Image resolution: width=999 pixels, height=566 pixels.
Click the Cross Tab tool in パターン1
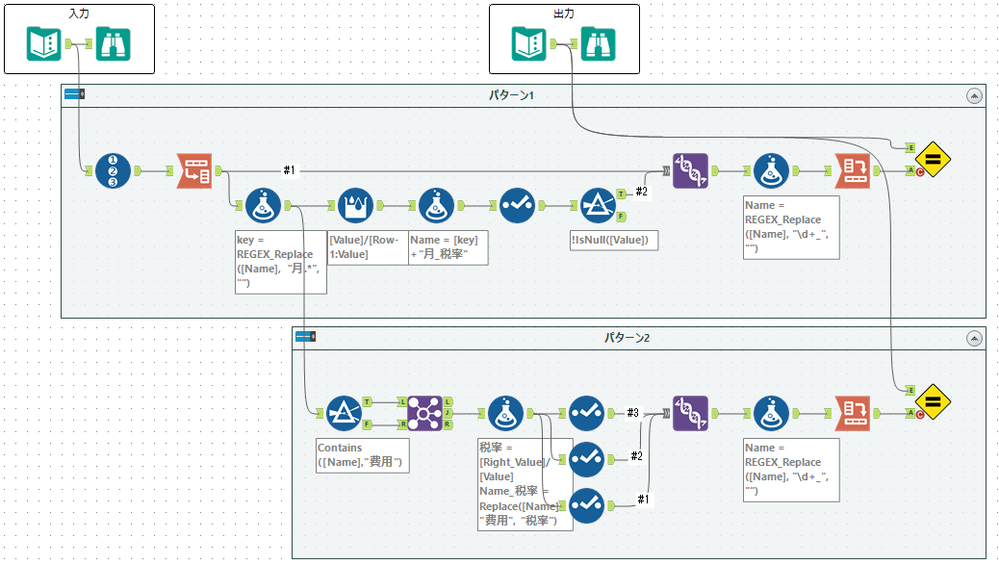pyautogui.click(x=852, y=171)
